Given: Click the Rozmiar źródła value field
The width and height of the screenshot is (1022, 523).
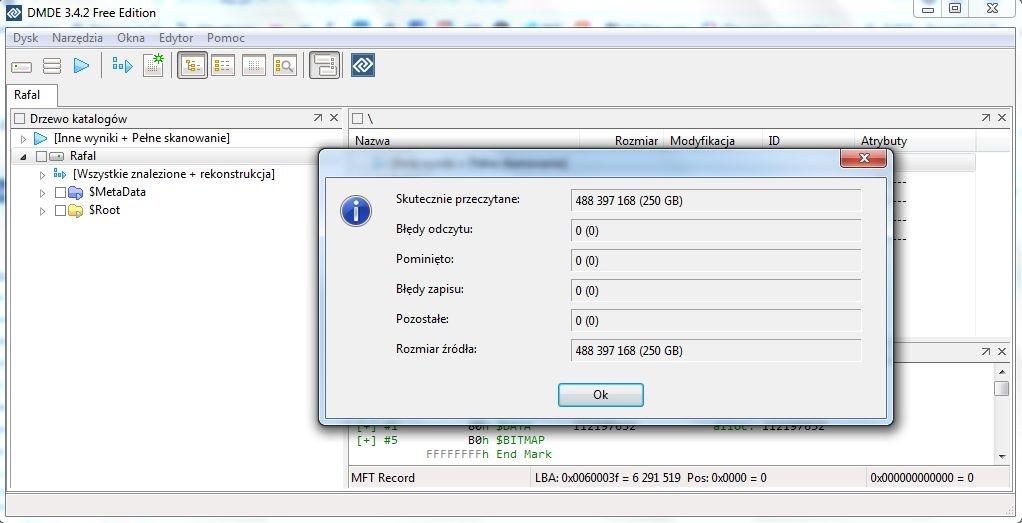Looking at the screenshot, I should (716, 351).
